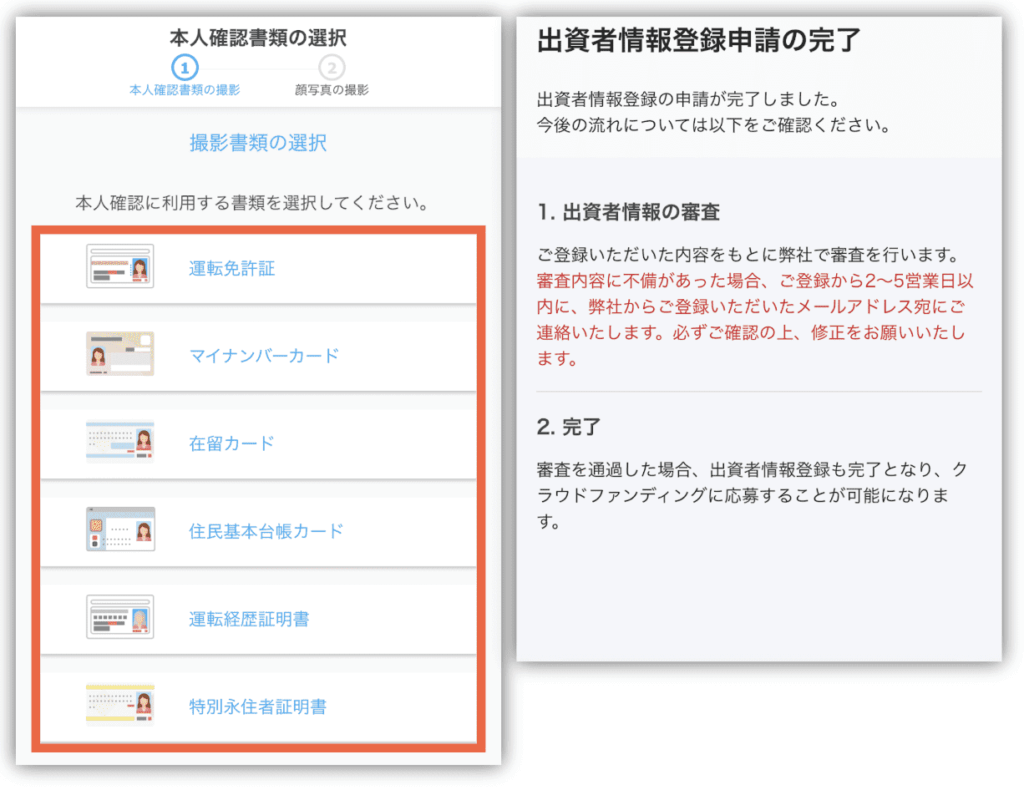Click the residence card (在留カード) icon
Viewport: 1024px width, 790px height.
point(120,443)
